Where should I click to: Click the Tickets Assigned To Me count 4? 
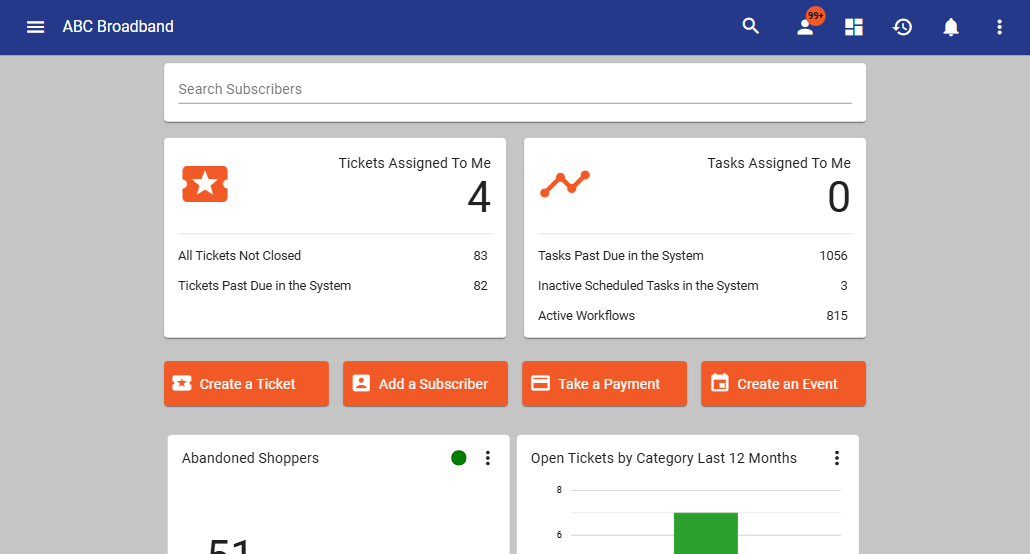pos(479,197)
